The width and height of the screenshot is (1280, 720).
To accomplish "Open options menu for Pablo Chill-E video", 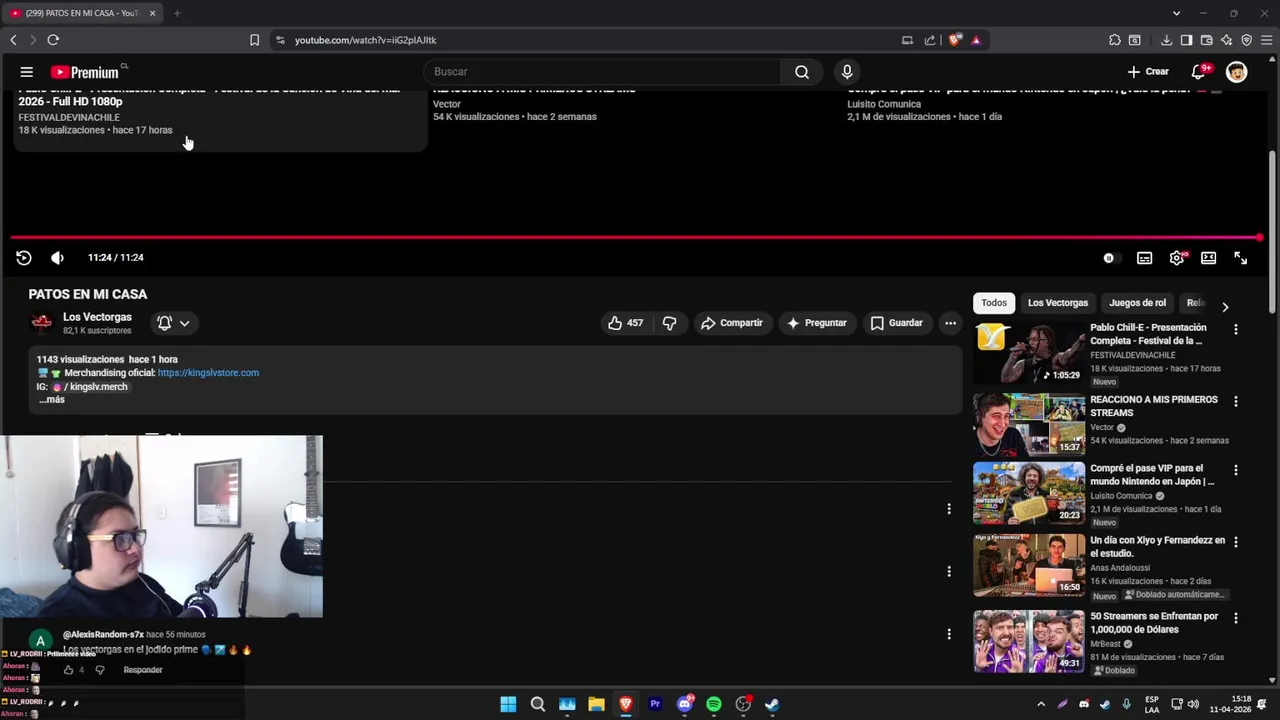I will pos(1236,330).
